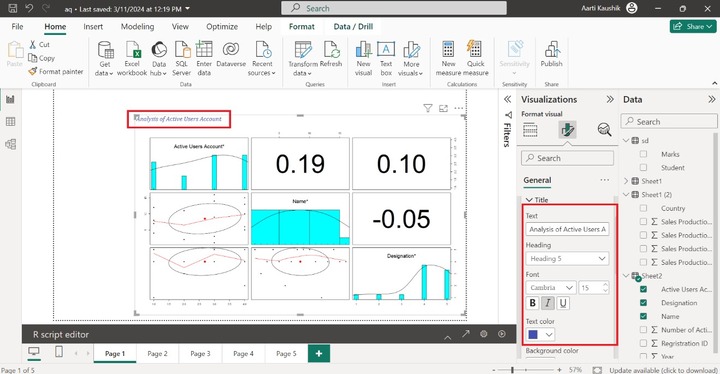Check Number of Acti... field

643,330
